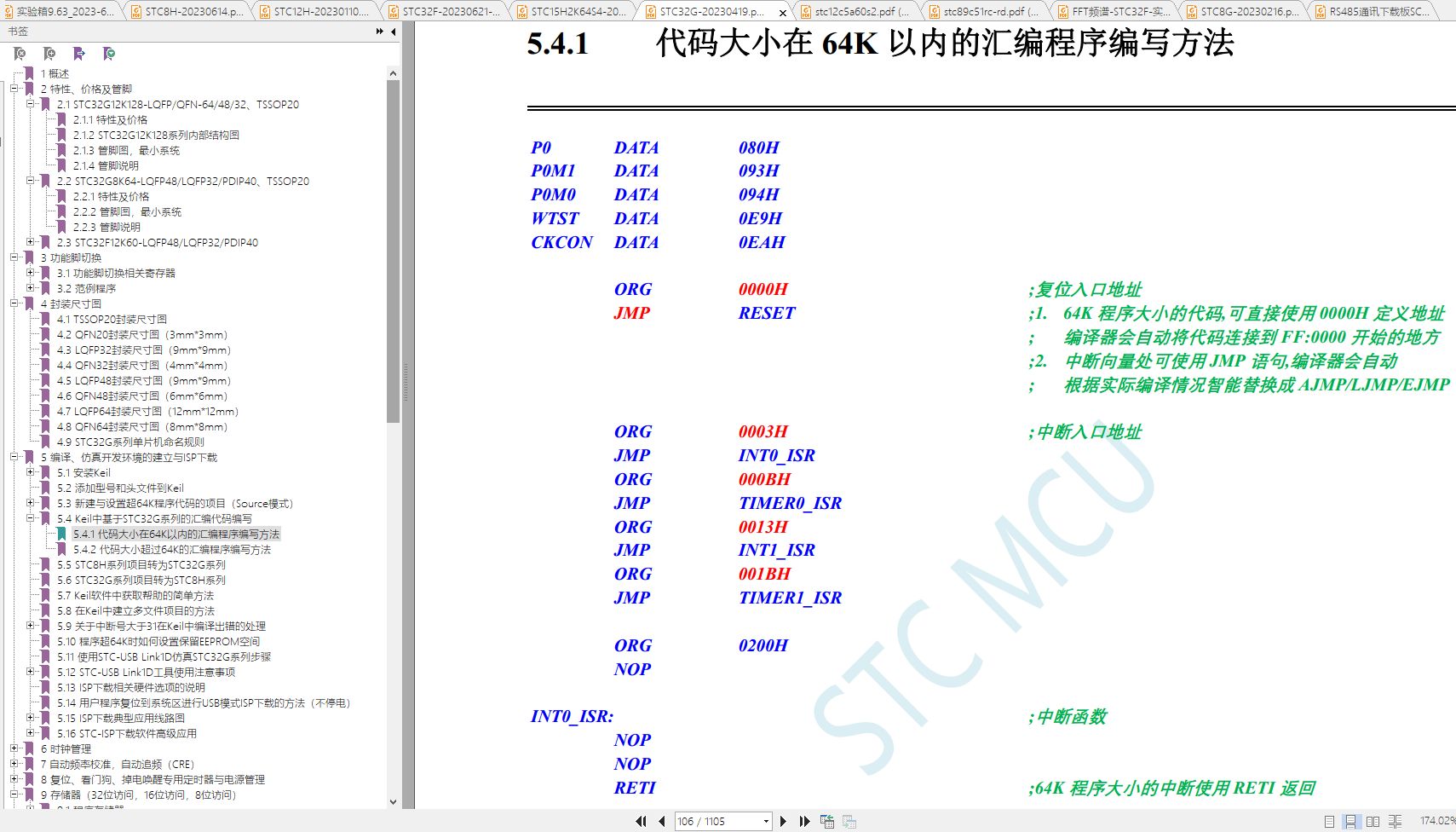Collapse the 2 特性、价格及管脚 bookmark

pos(14,89)
